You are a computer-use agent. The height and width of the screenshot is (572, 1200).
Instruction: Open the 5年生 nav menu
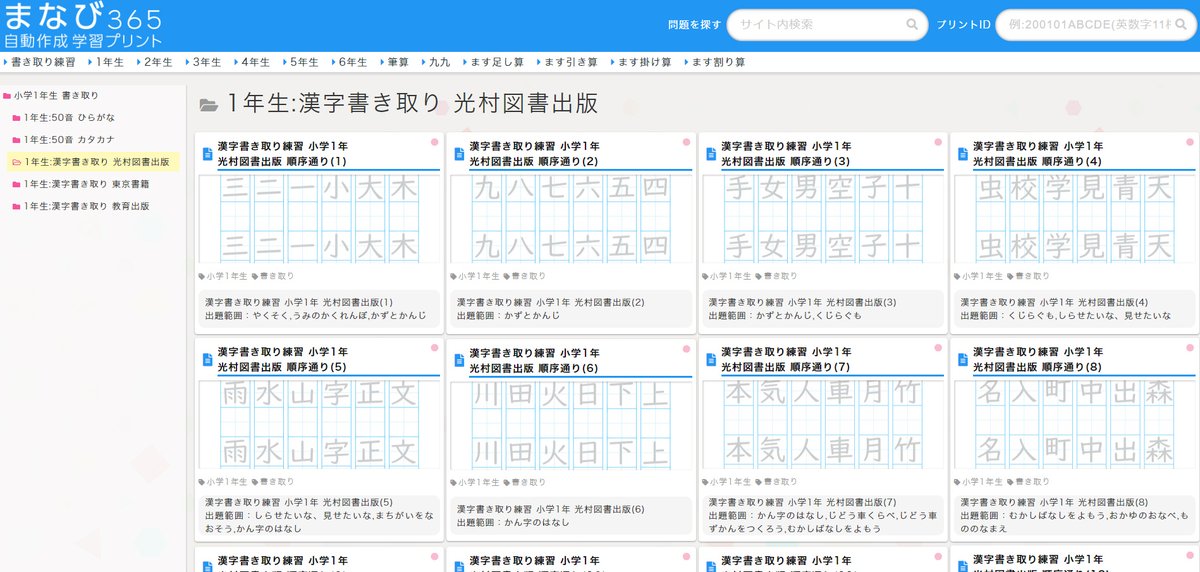(300, 62)
